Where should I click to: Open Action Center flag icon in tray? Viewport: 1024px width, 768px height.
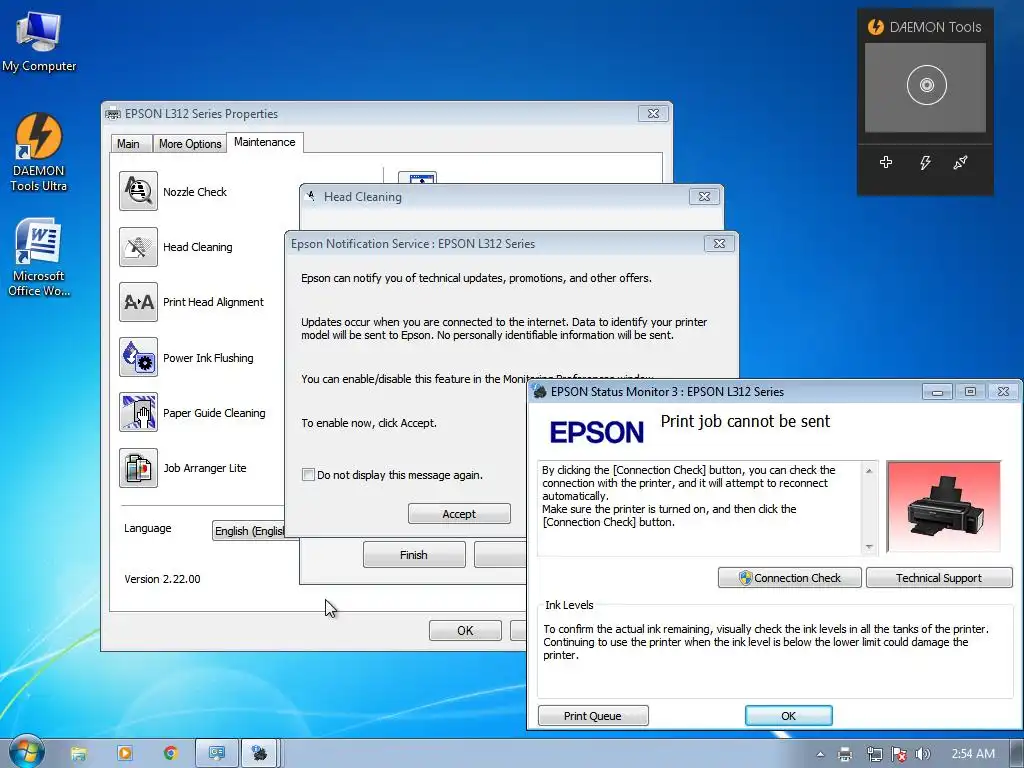coord(899,754)
